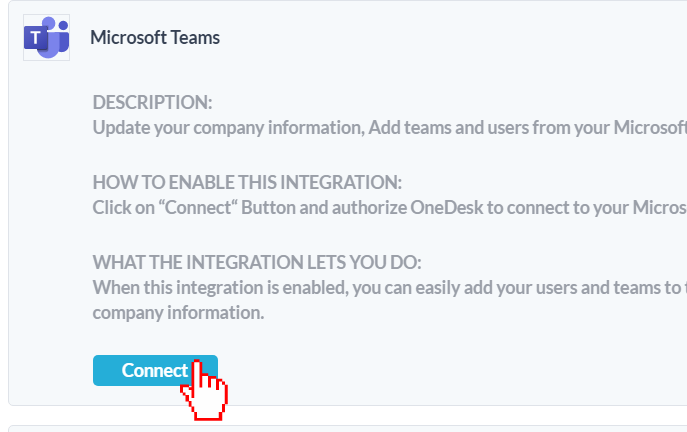Click the WHAT THE INTEGRATION LETS YOU DO heading
Viewport: 687px width, 432px height.
pyautogui.click(x=257, y=263)
